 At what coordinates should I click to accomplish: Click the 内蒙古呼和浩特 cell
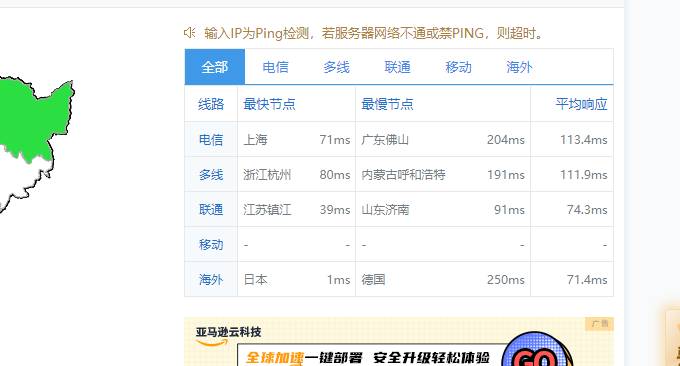coord(403,175)
